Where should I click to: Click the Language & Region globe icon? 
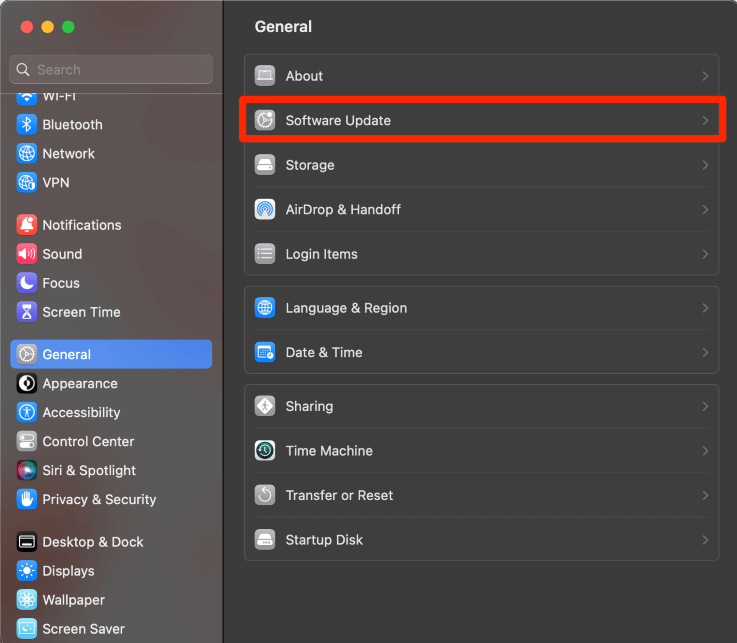tap(265, 308)
